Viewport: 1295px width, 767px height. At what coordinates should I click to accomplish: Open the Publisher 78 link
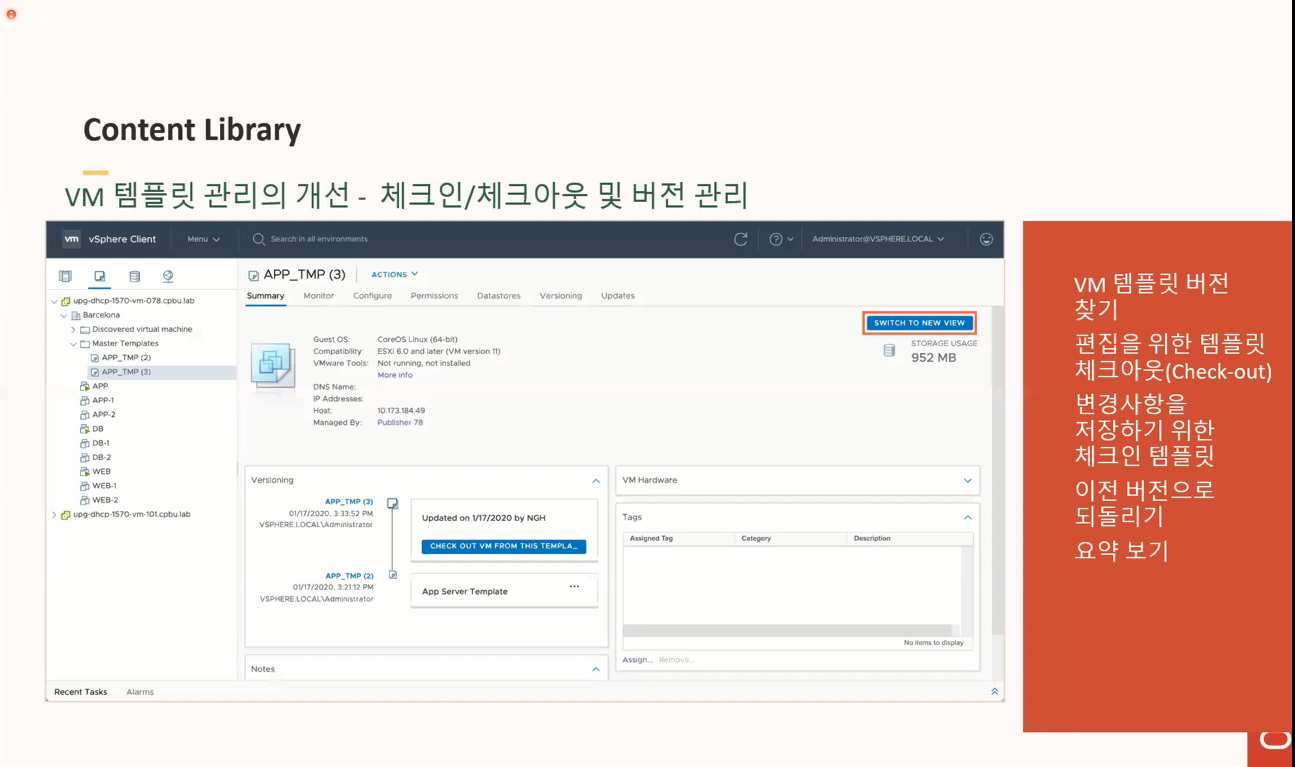(x=400, y=422)
